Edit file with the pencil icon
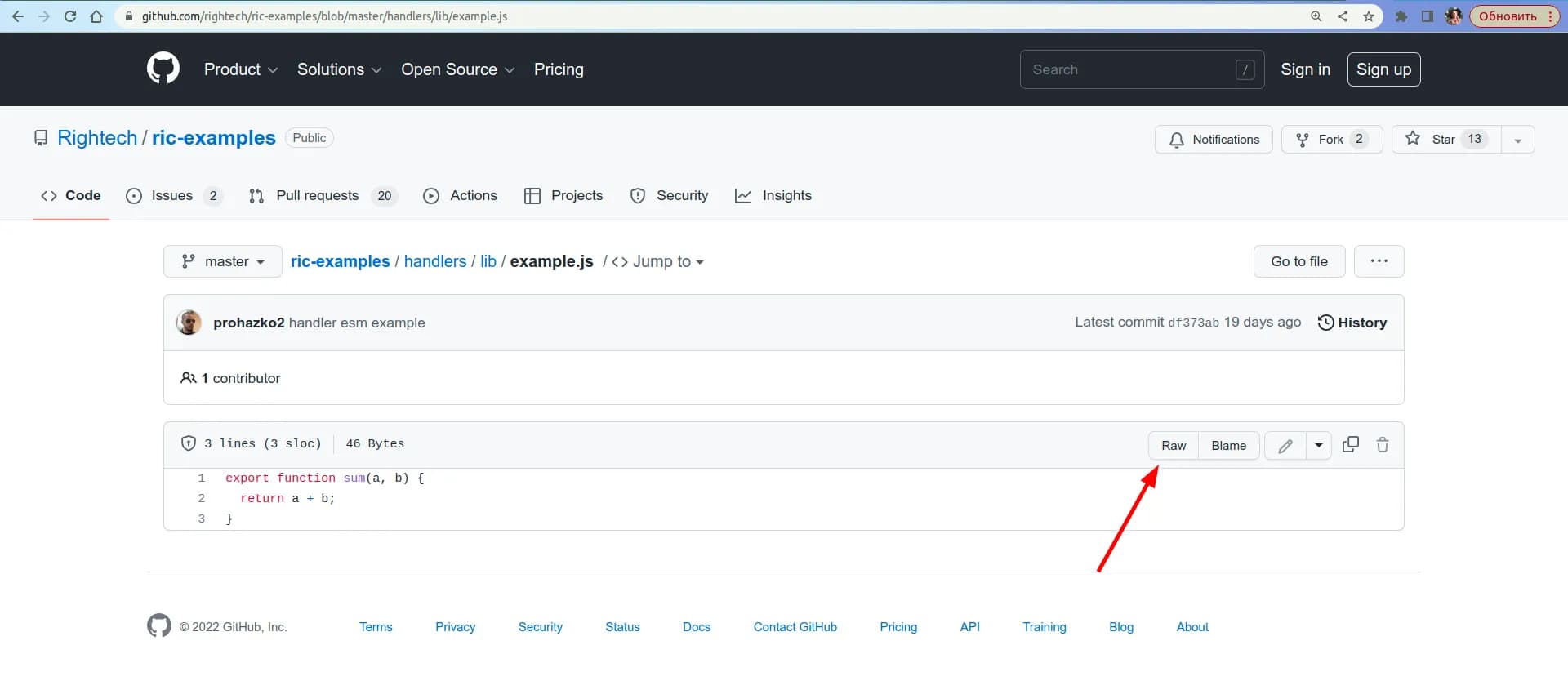The height and width of the screenshot is (681, 1568). tap(1285, 446)
